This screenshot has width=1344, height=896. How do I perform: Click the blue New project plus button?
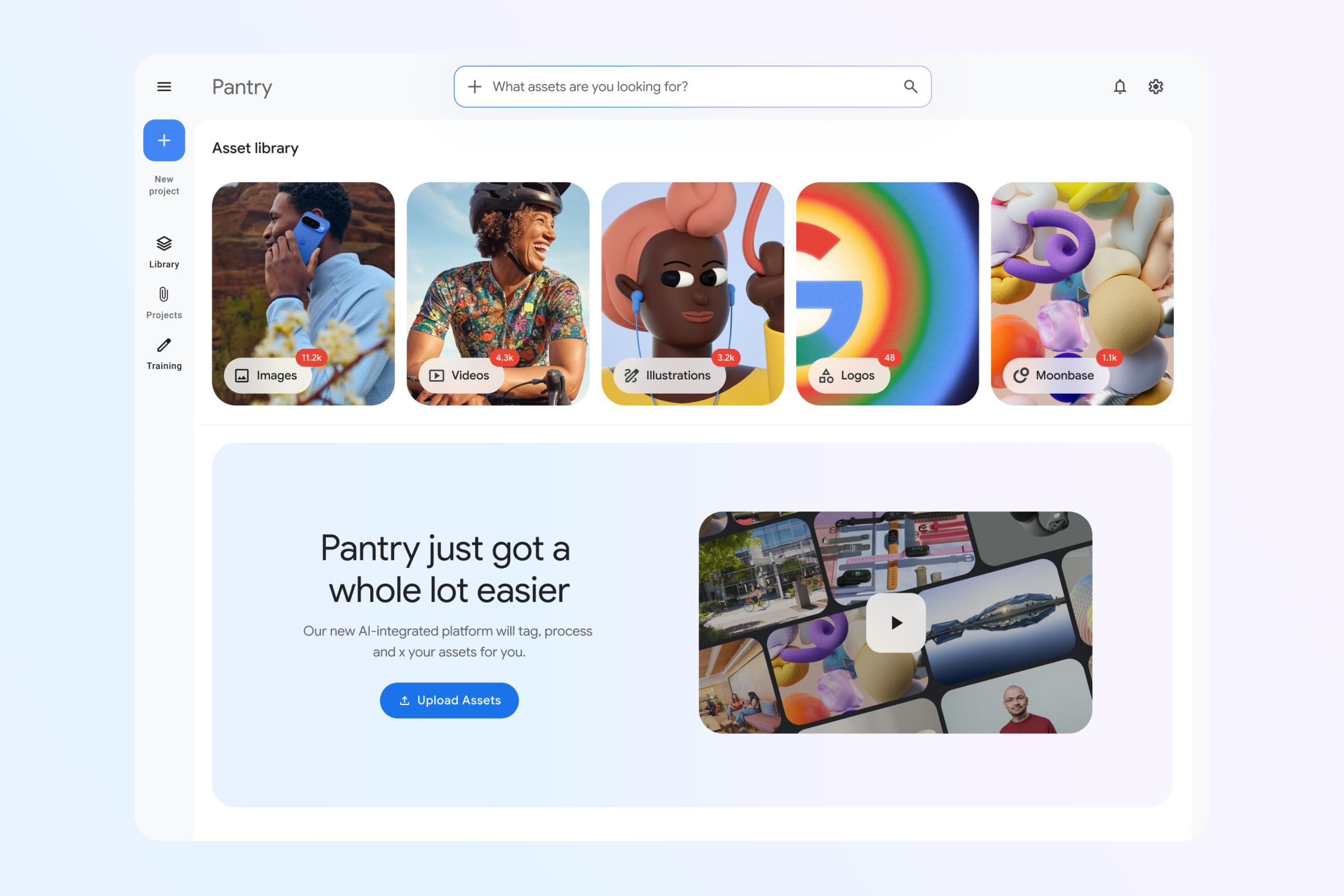tap(164, 141)
